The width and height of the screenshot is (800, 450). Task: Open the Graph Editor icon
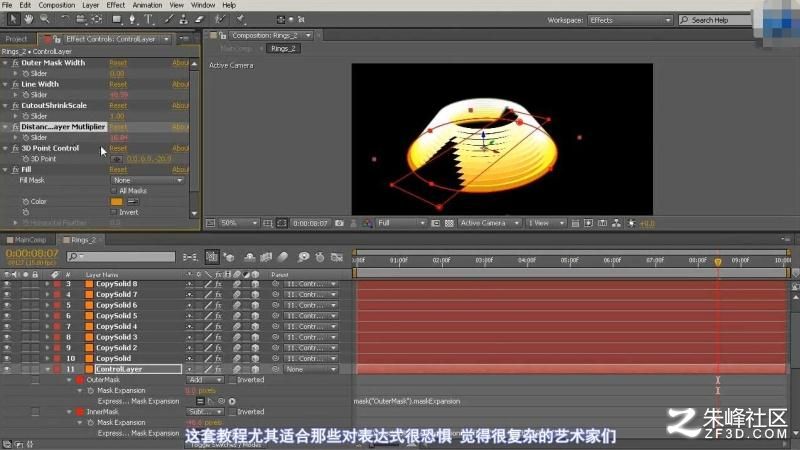tap(337, 257)
